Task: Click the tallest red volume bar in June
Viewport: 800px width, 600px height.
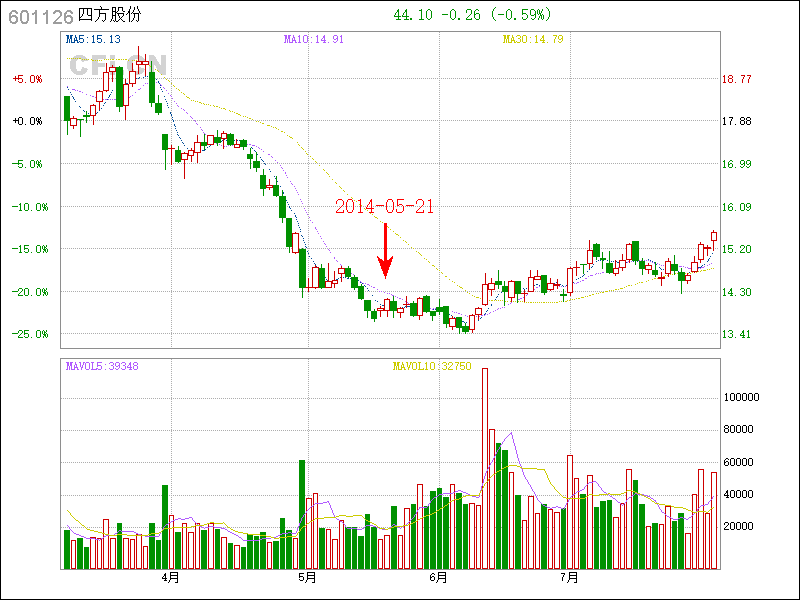Action: (x=485, y=468)
